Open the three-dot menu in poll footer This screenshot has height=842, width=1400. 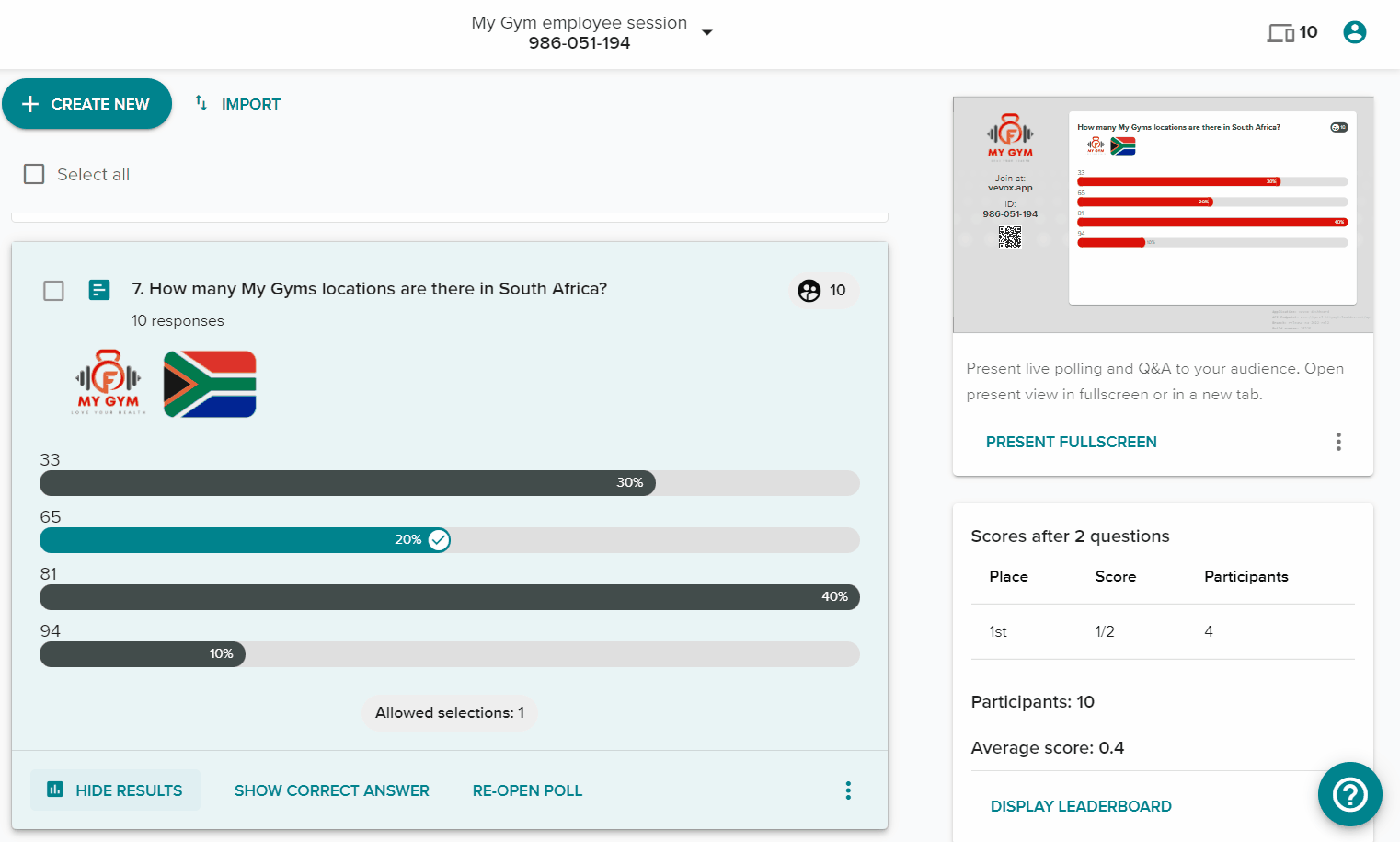tap(847, 790)
